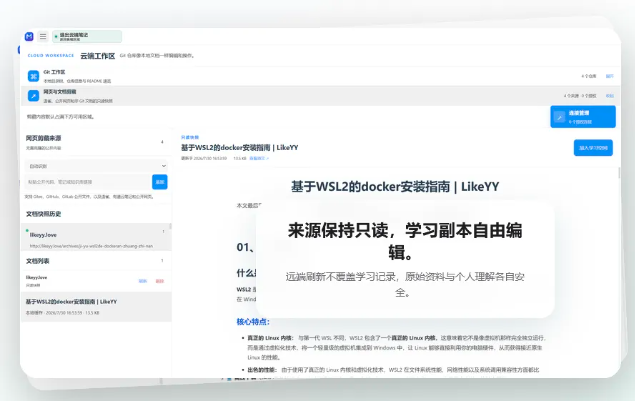Click the green status pill in header
Image resolution: width=635 pixels, height=401 pixels.
click(x=87, y=36)
